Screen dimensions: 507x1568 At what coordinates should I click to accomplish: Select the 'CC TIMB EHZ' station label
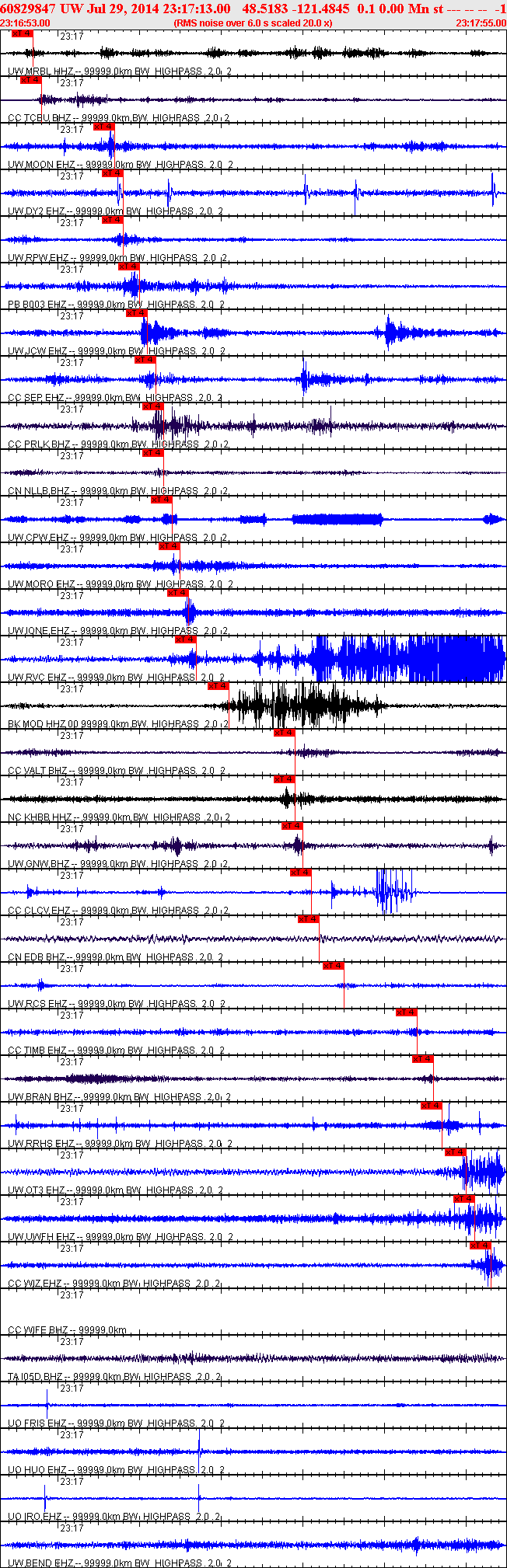point(37,1051)
